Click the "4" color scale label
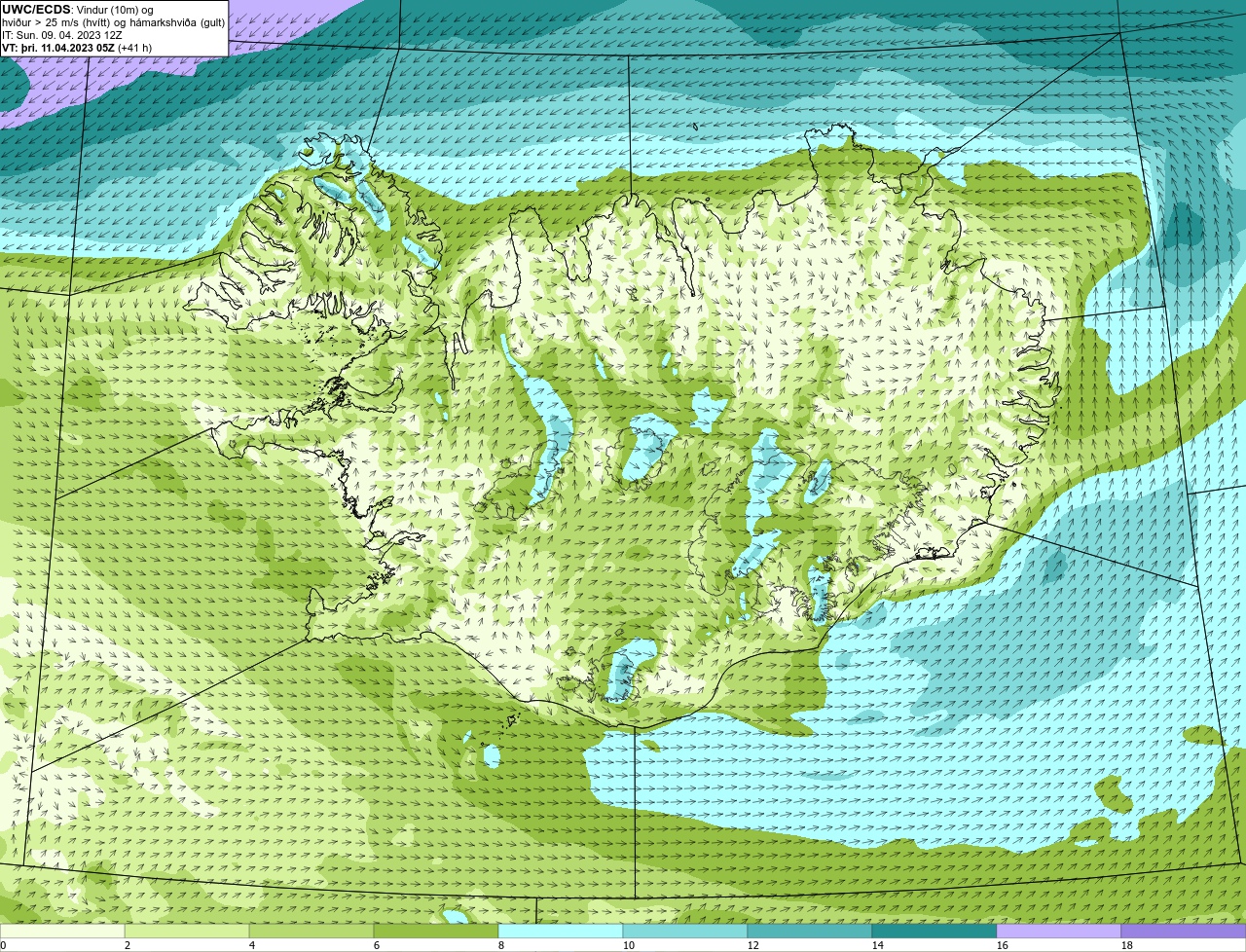The height and width of the screenshot is (952, 1246). [x=252, y=945]
